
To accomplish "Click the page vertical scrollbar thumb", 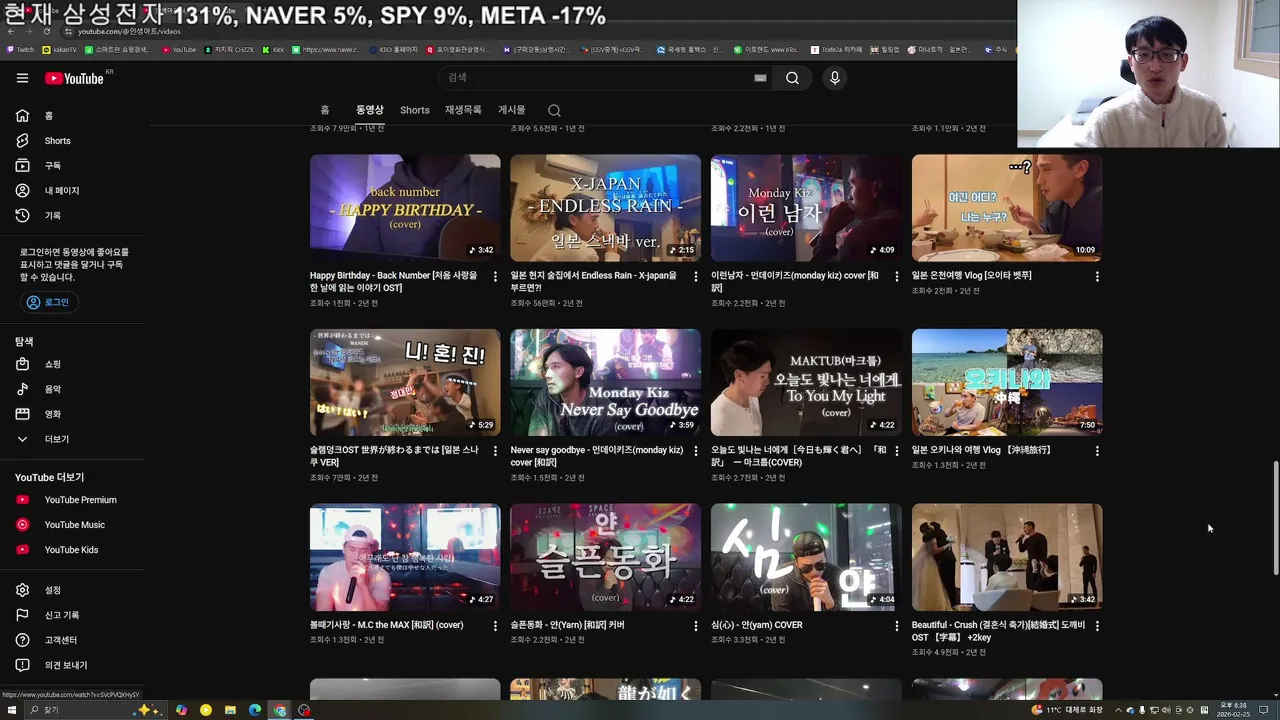I will pyautogui.click(x=1274, y=517).
